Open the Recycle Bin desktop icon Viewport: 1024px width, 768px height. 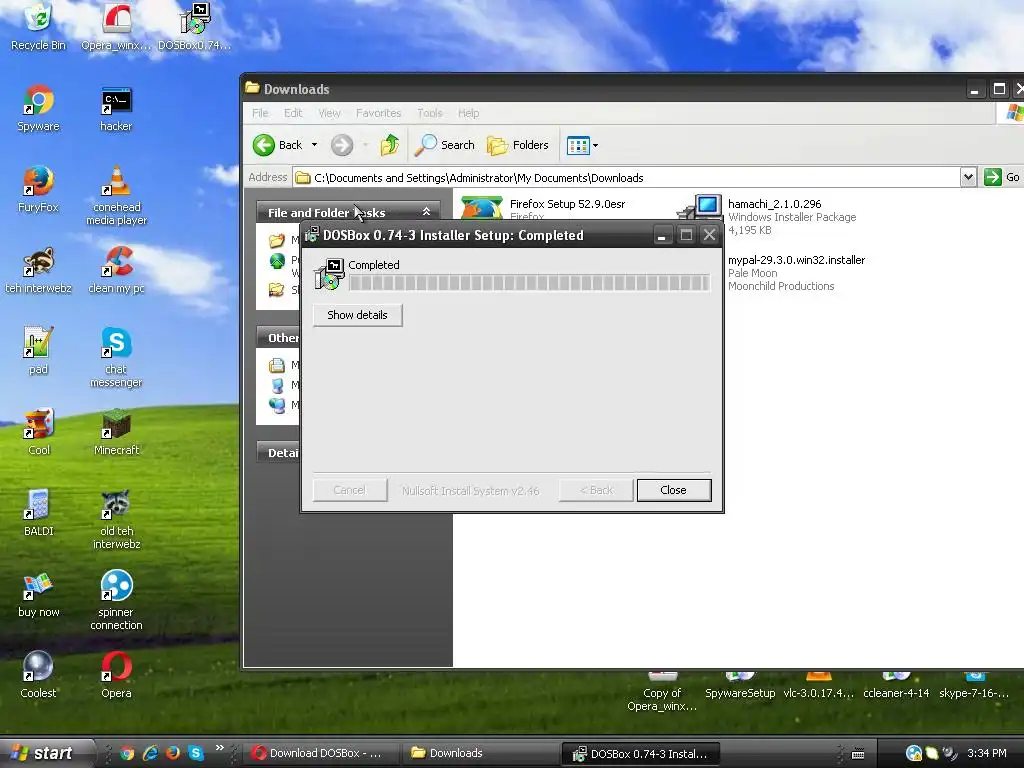coord(38,26)
